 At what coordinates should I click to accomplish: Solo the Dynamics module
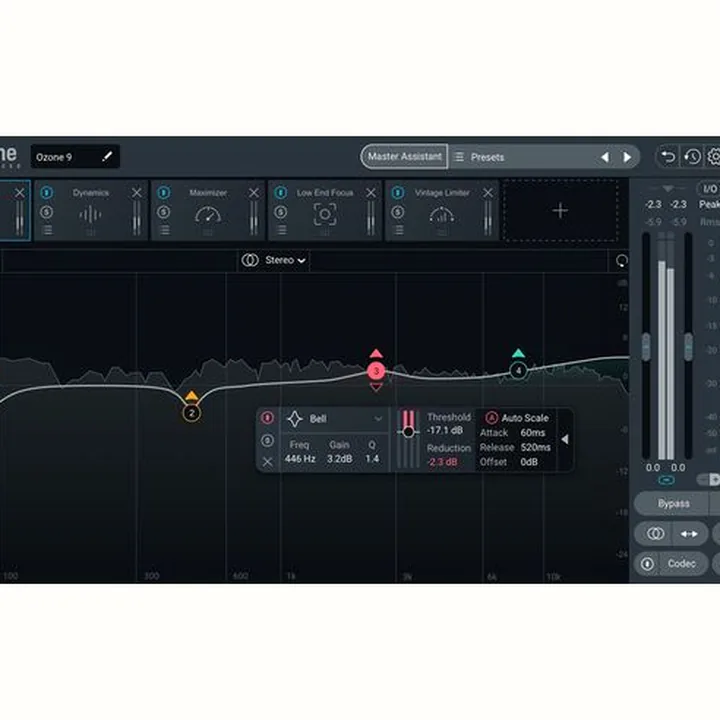(46, 212)
